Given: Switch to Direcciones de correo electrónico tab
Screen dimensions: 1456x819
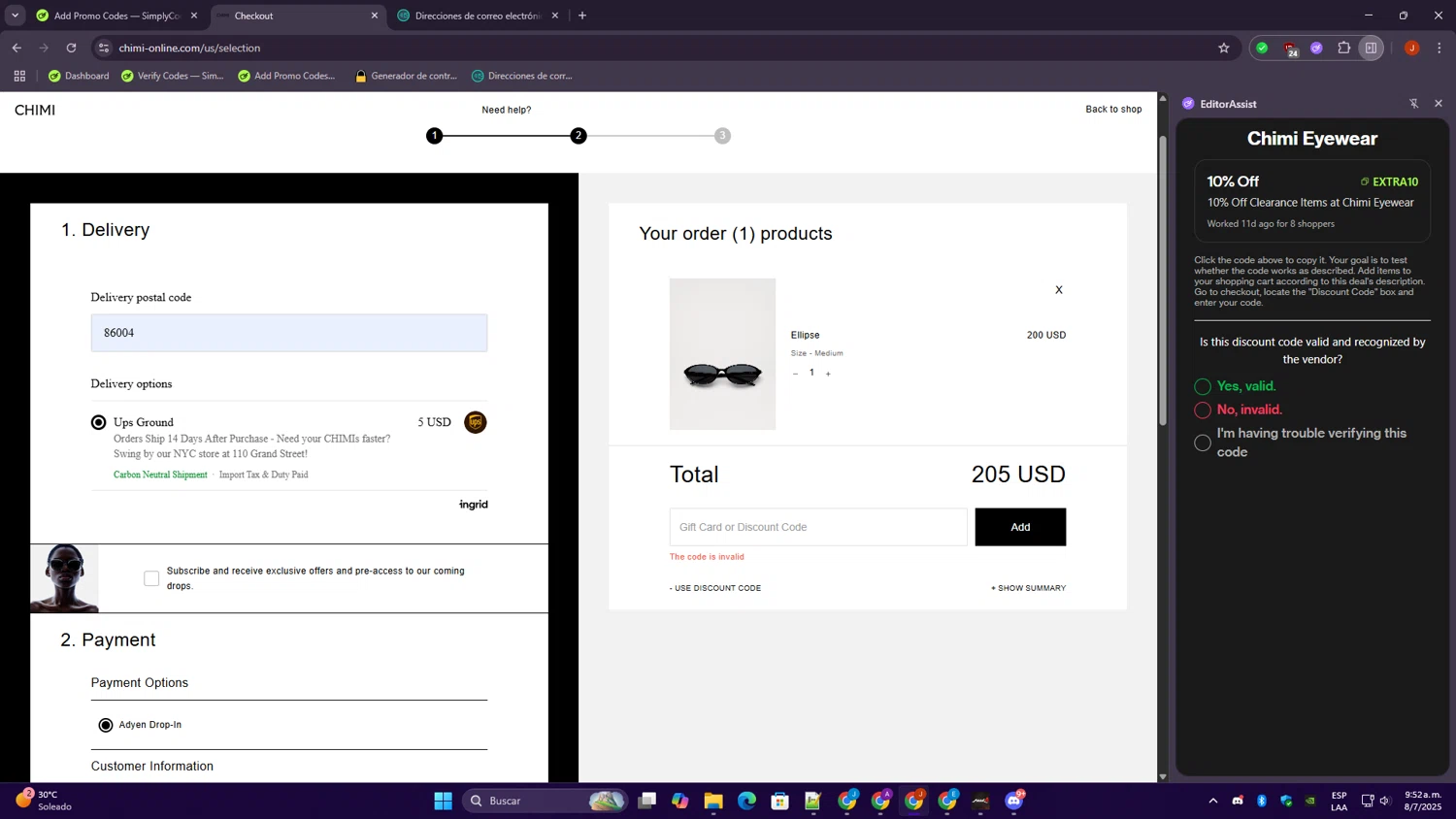Looking at the screenshot, I should pos(477,16).
